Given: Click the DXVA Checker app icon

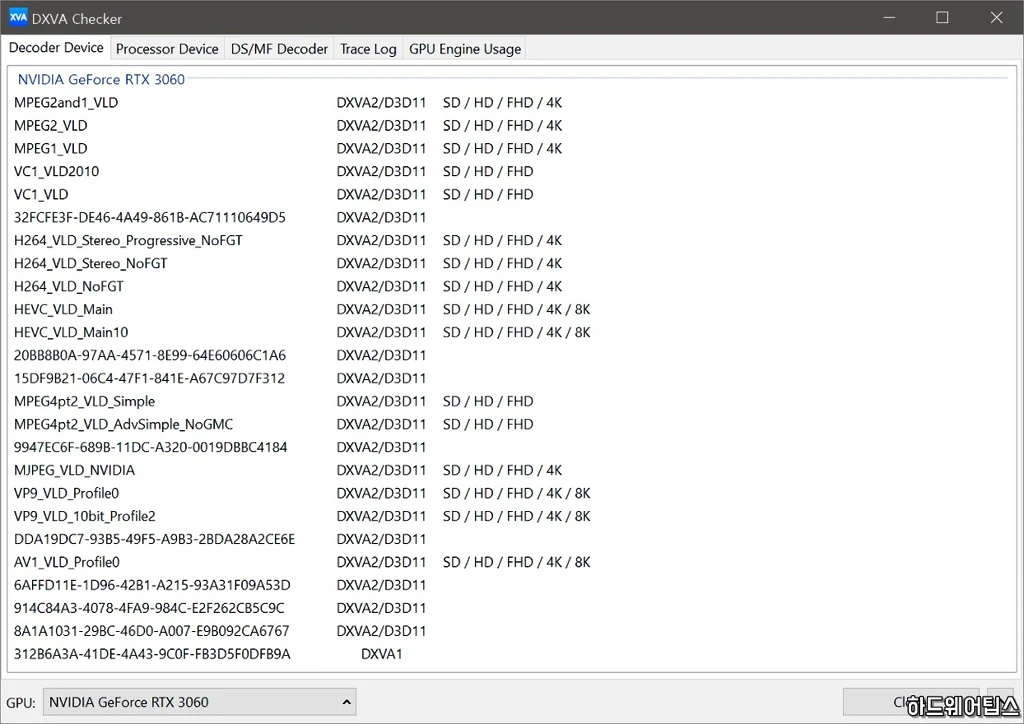Looking at the screenshot, I should [x=18, y=18].
